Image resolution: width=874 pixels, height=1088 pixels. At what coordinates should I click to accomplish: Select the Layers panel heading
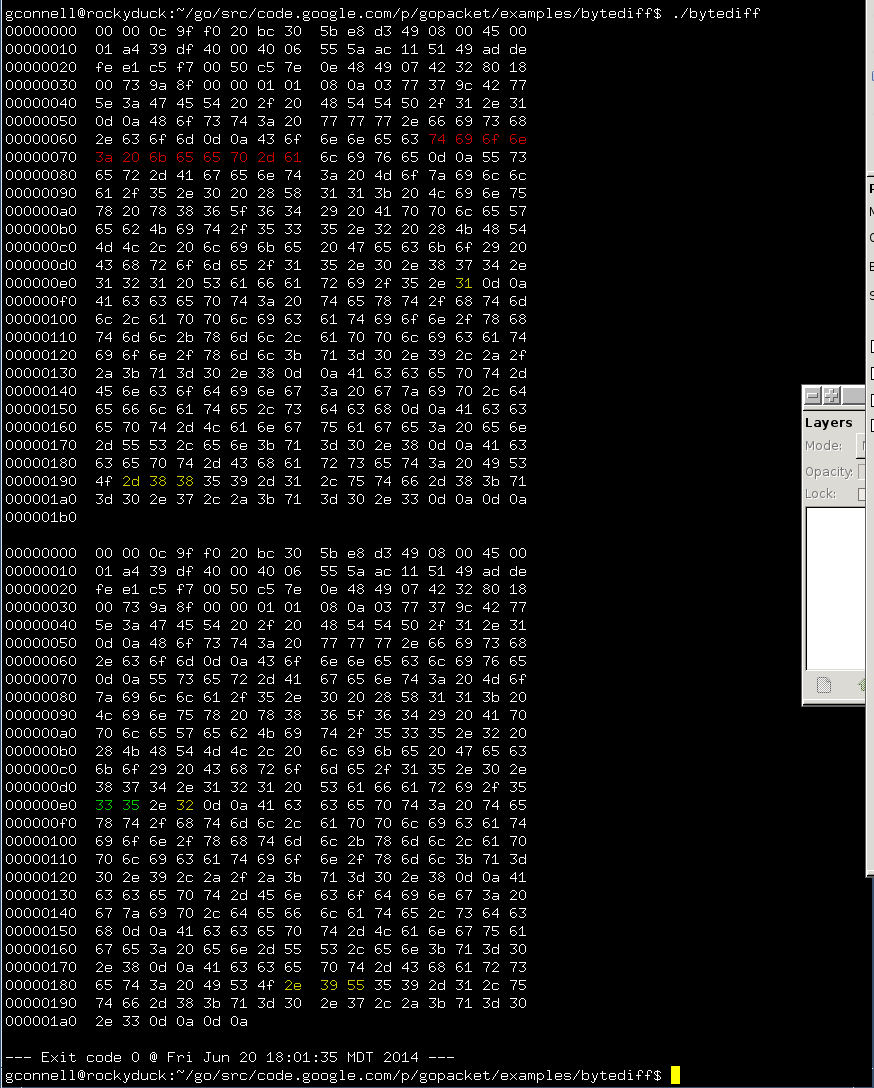pos(828,423)
